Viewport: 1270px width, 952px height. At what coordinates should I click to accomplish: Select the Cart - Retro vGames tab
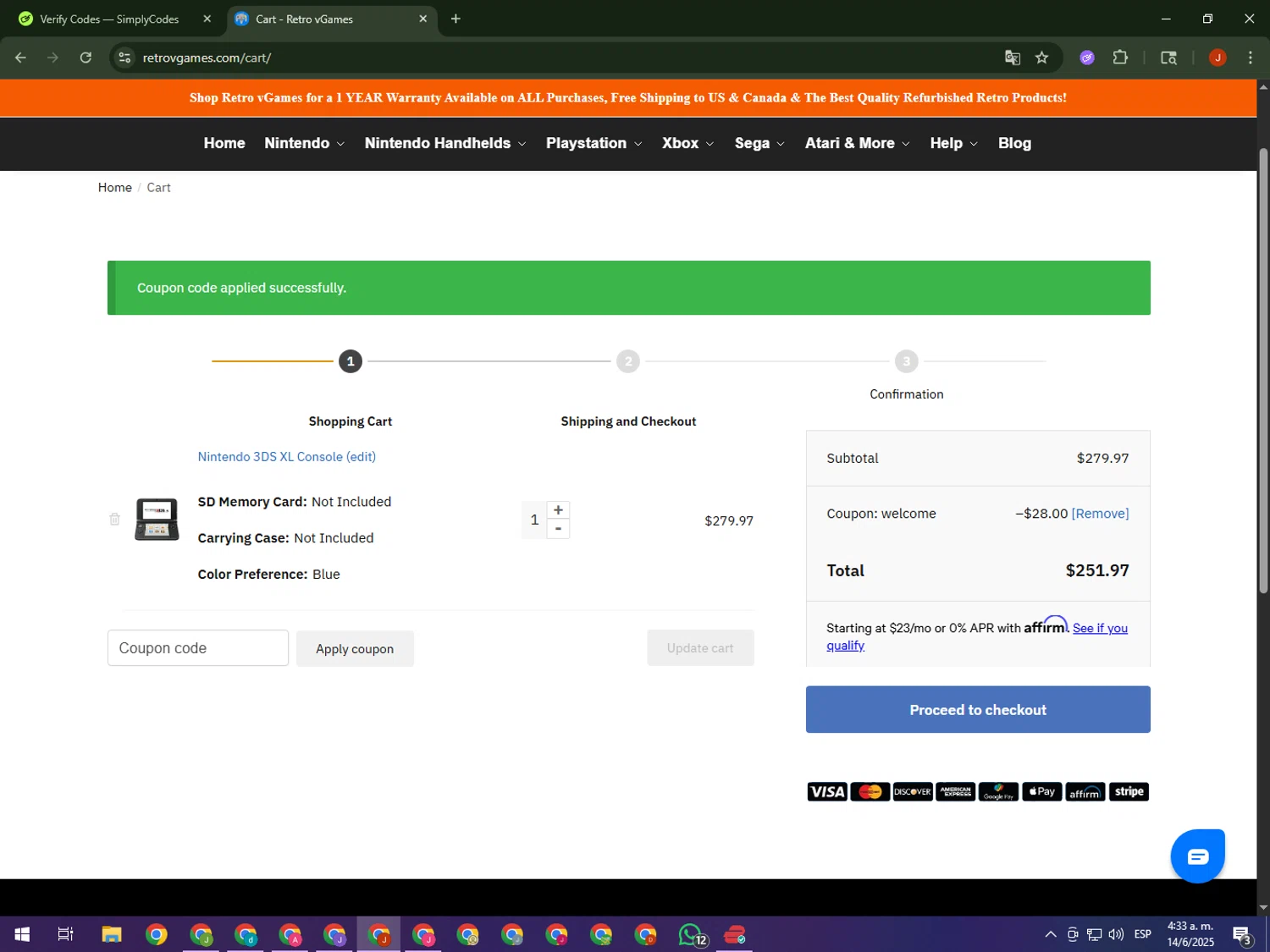(331, 19)
